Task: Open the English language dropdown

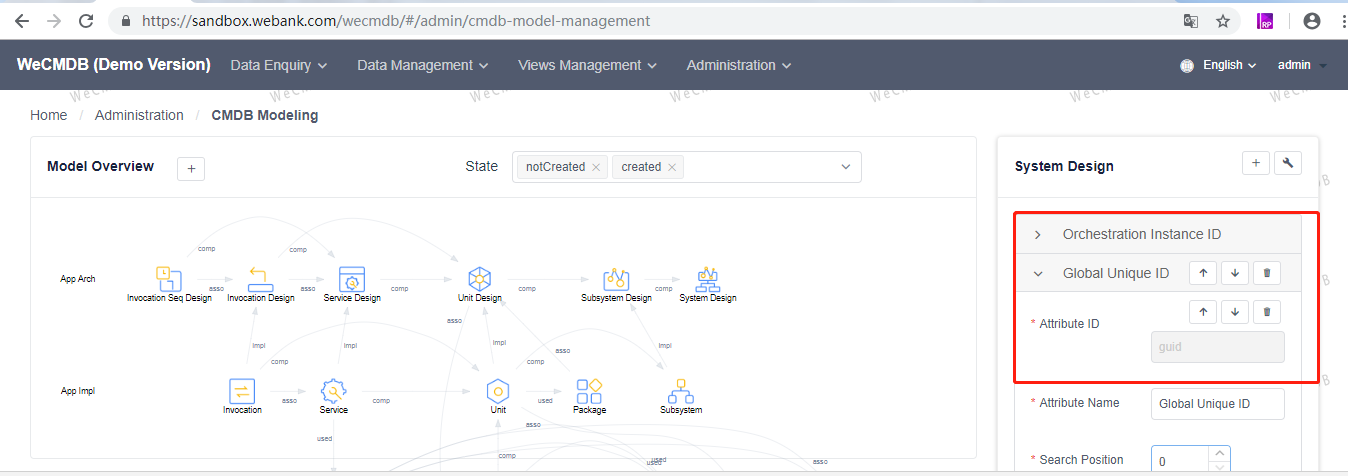Action: [x=1229, y=65]
